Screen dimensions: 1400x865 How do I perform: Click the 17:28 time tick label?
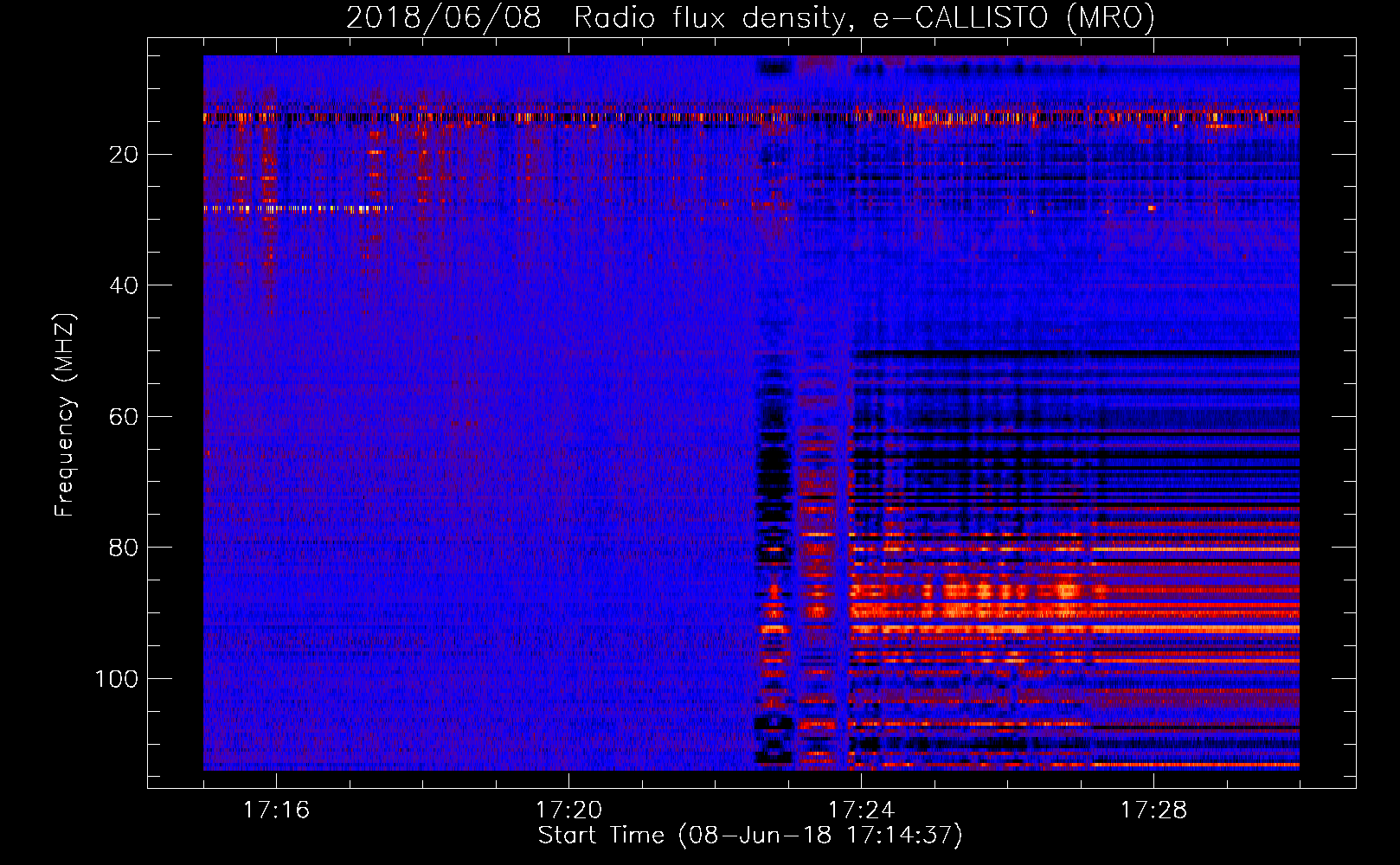[x=1153, y=811]
